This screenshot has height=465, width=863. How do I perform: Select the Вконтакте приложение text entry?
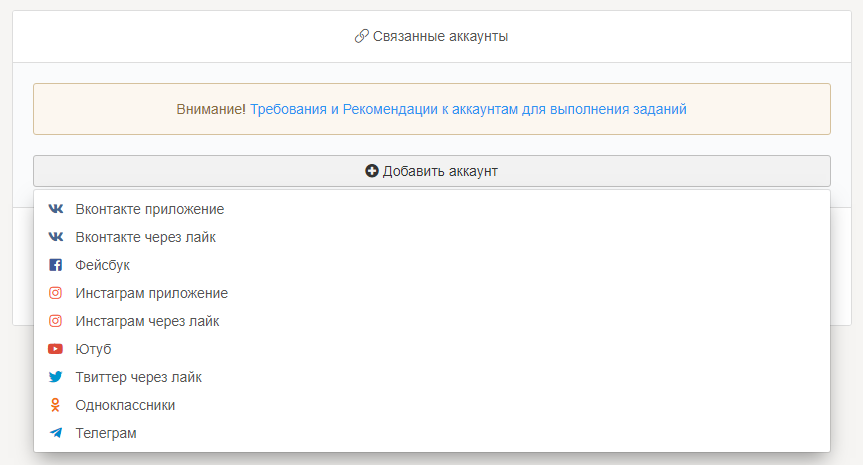pos(149,210)
